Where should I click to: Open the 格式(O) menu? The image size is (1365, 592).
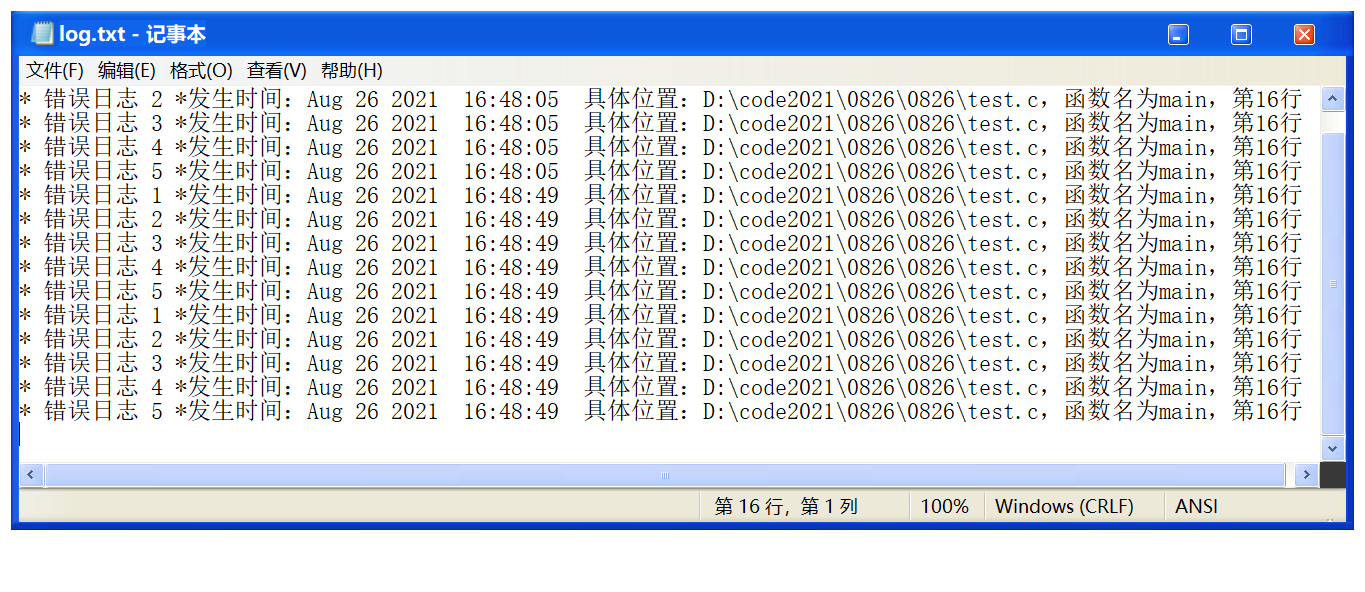201,71
